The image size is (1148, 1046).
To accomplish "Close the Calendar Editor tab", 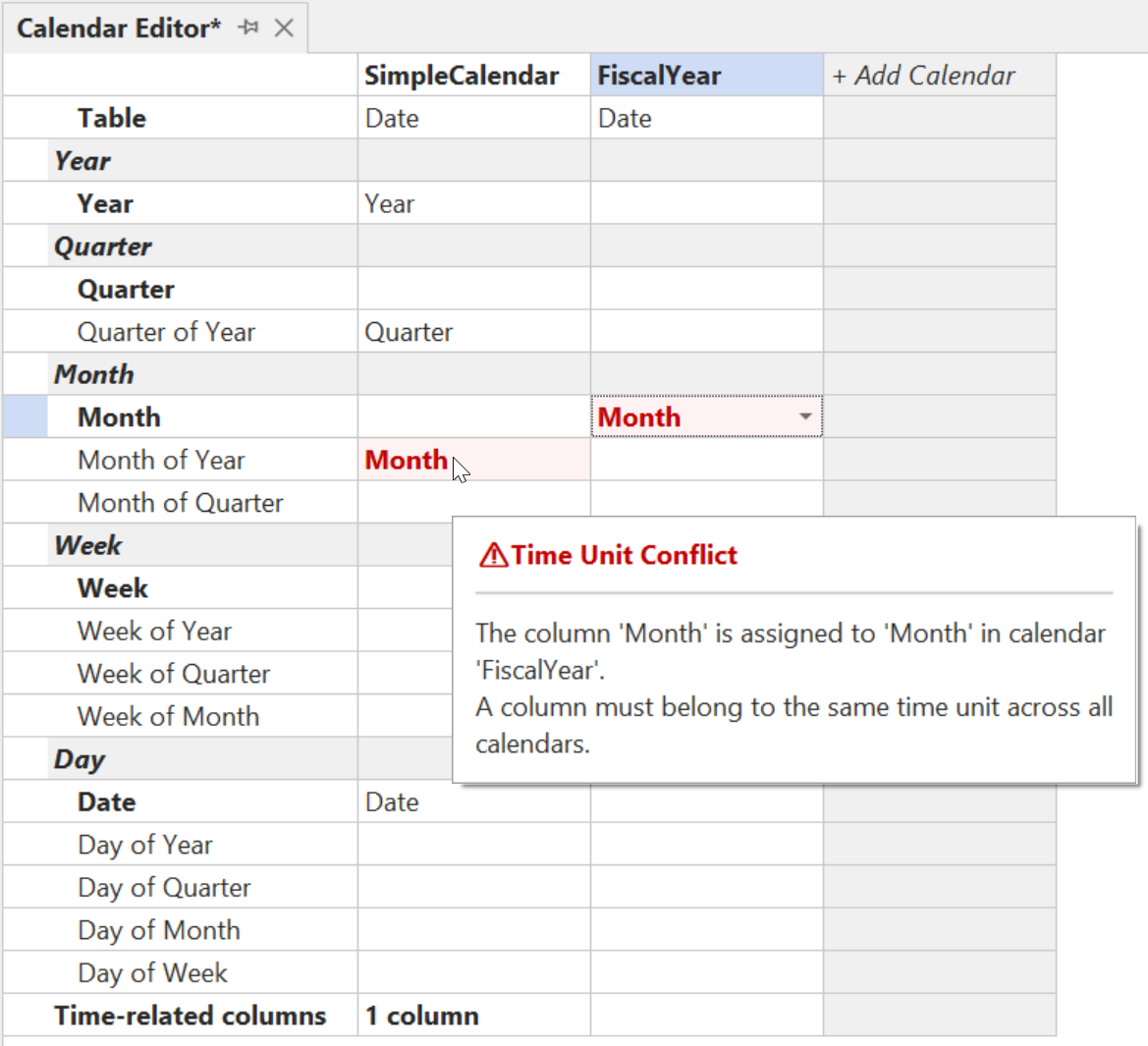I will (x=283, y=28).
